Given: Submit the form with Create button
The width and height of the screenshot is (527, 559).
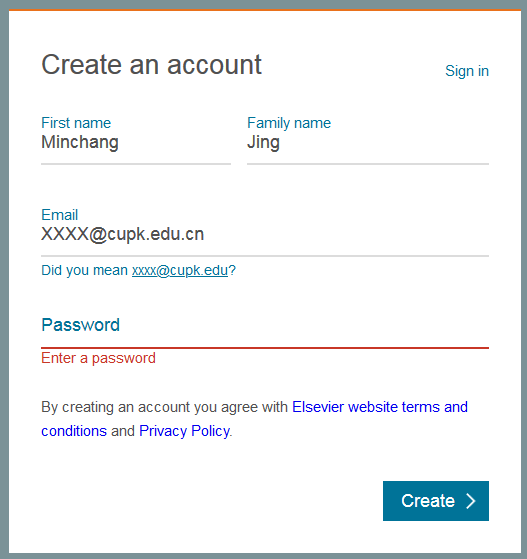Looking at the screenshot, I should coord(436,501).
